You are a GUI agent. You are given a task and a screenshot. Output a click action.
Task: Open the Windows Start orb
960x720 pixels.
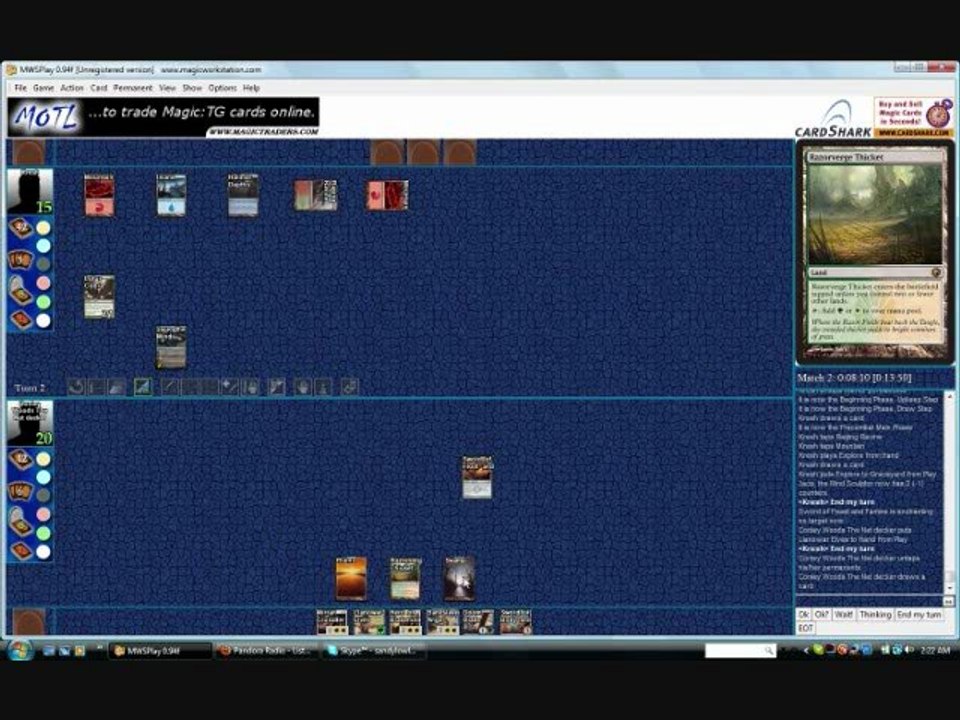(x=20, y=649)
